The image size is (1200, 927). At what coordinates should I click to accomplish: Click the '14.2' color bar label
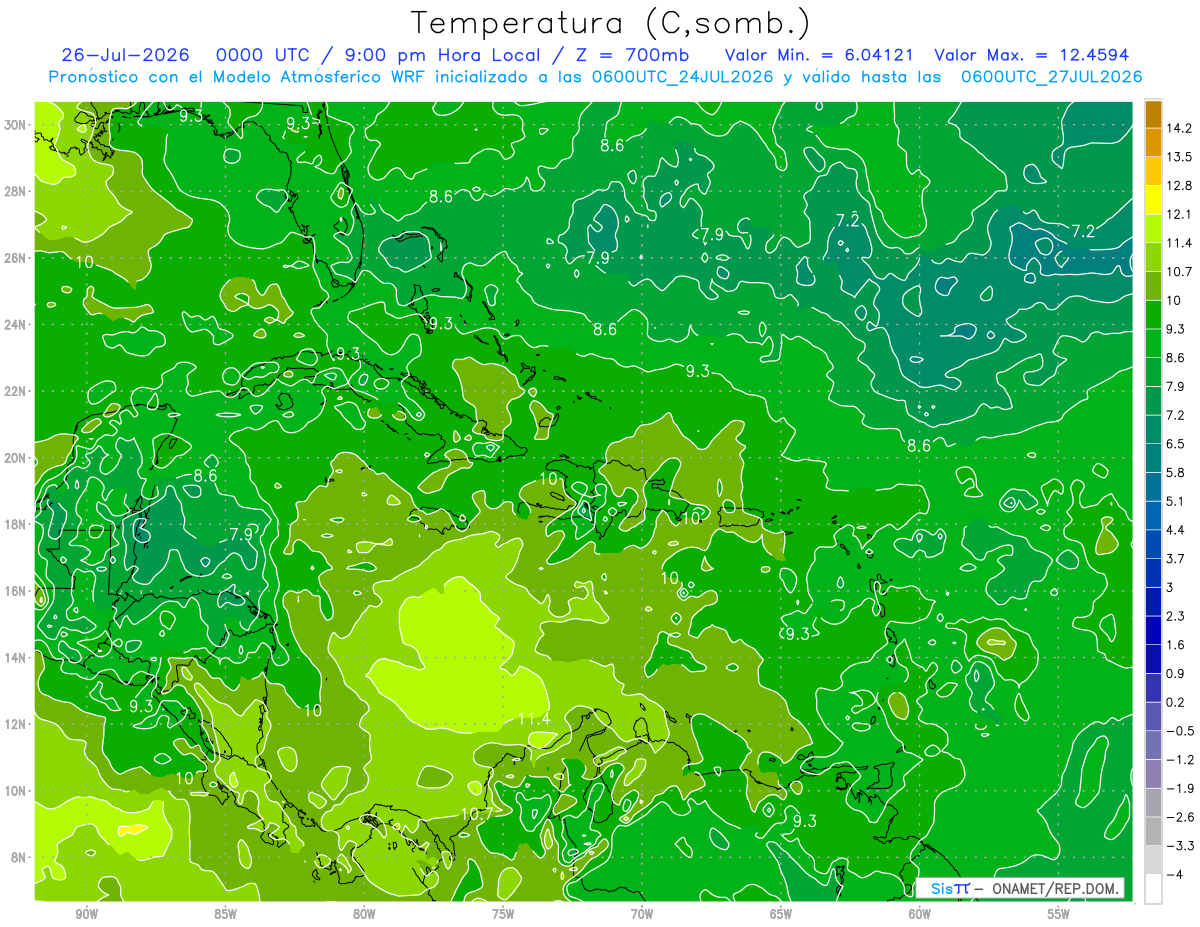1179,128
